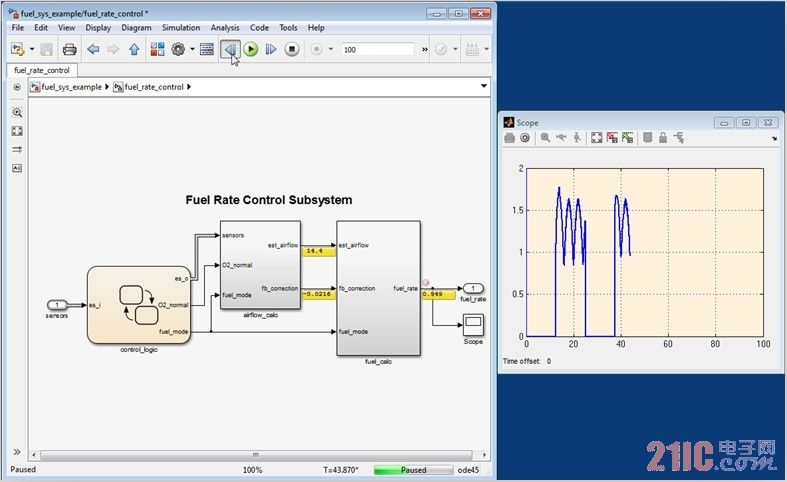Screen dimensions: 787x482
Task: Click fuel_rate_control in the breadcrumb
Action: [154, 87]
